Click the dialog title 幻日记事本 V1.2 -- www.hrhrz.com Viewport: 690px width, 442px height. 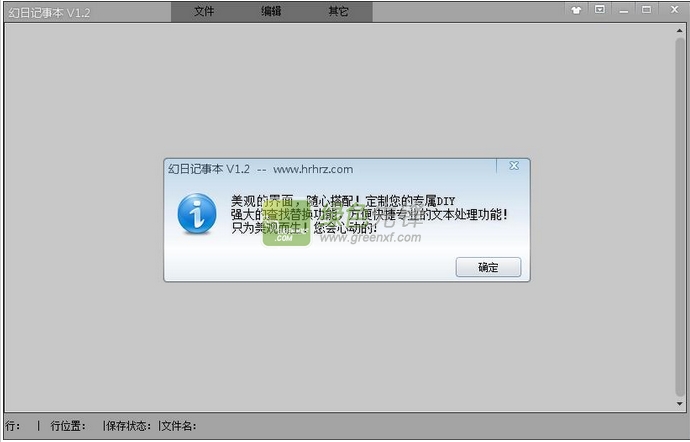260,169
